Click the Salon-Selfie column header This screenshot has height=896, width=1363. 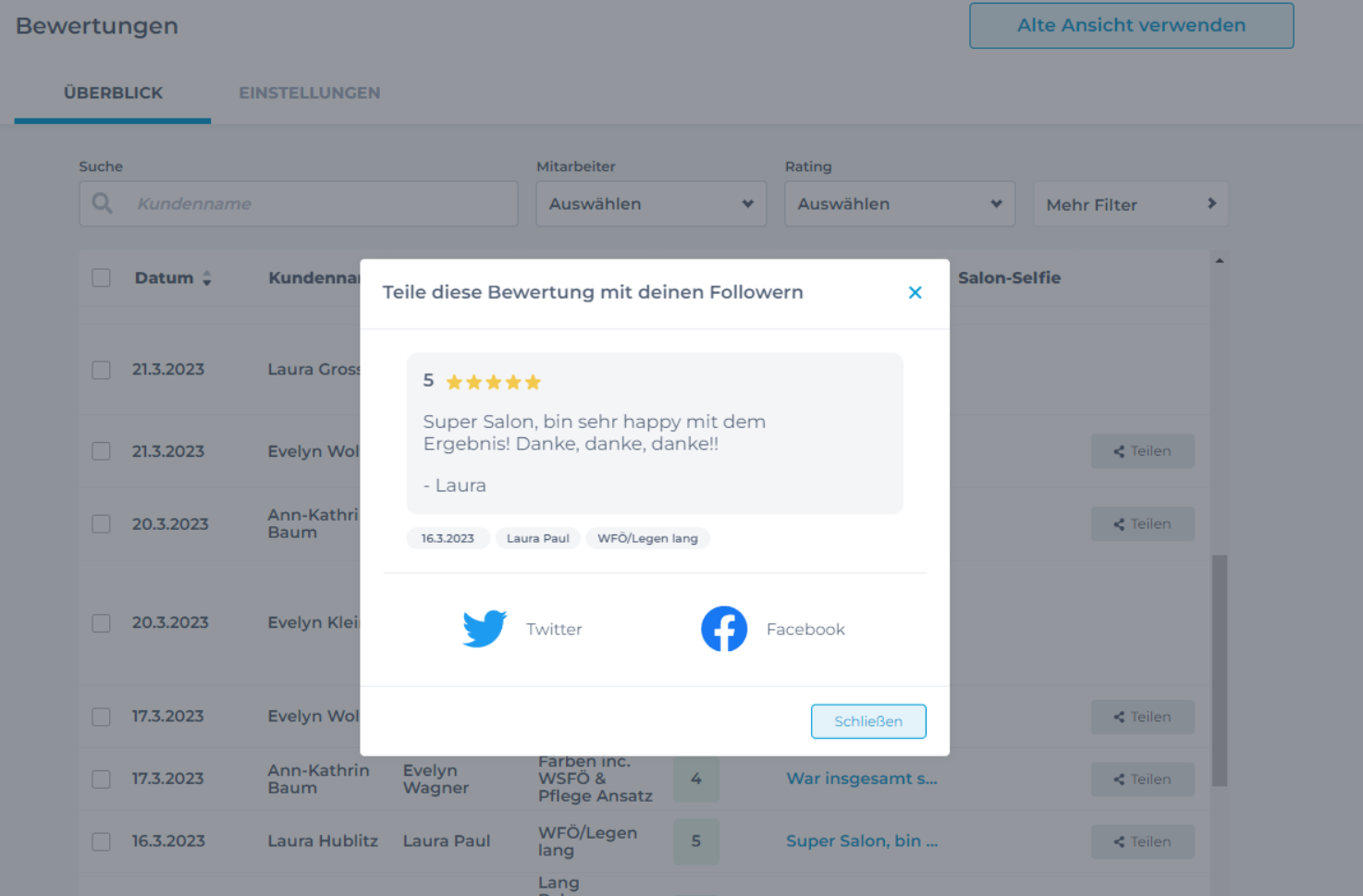point(1009,277)
